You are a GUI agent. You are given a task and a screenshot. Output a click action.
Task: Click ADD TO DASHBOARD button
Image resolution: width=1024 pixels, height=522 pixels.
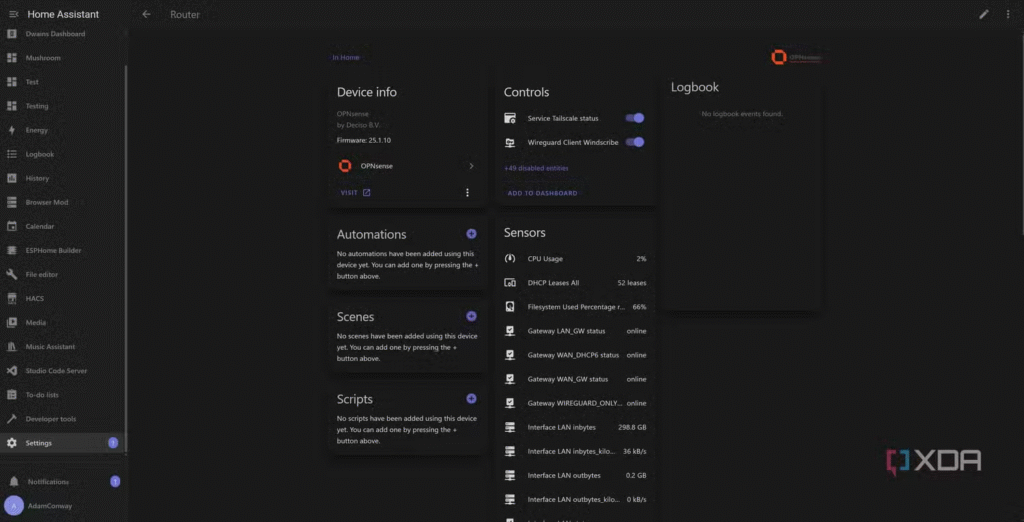coord(542,193)
